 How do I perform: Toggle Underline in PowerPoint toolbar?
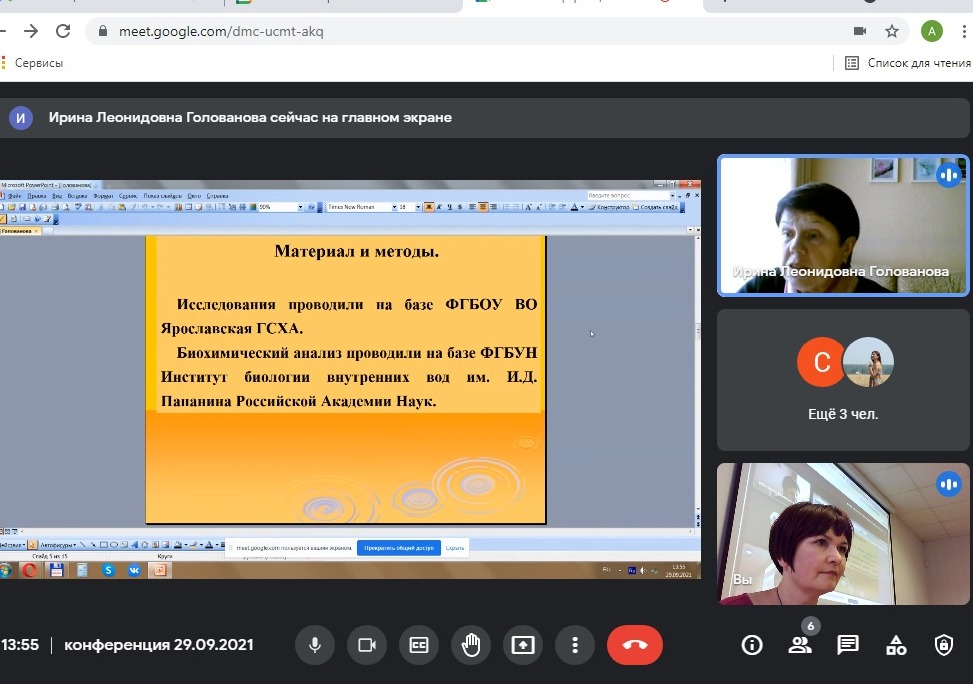pyautogui.click(x=449, y=207)
